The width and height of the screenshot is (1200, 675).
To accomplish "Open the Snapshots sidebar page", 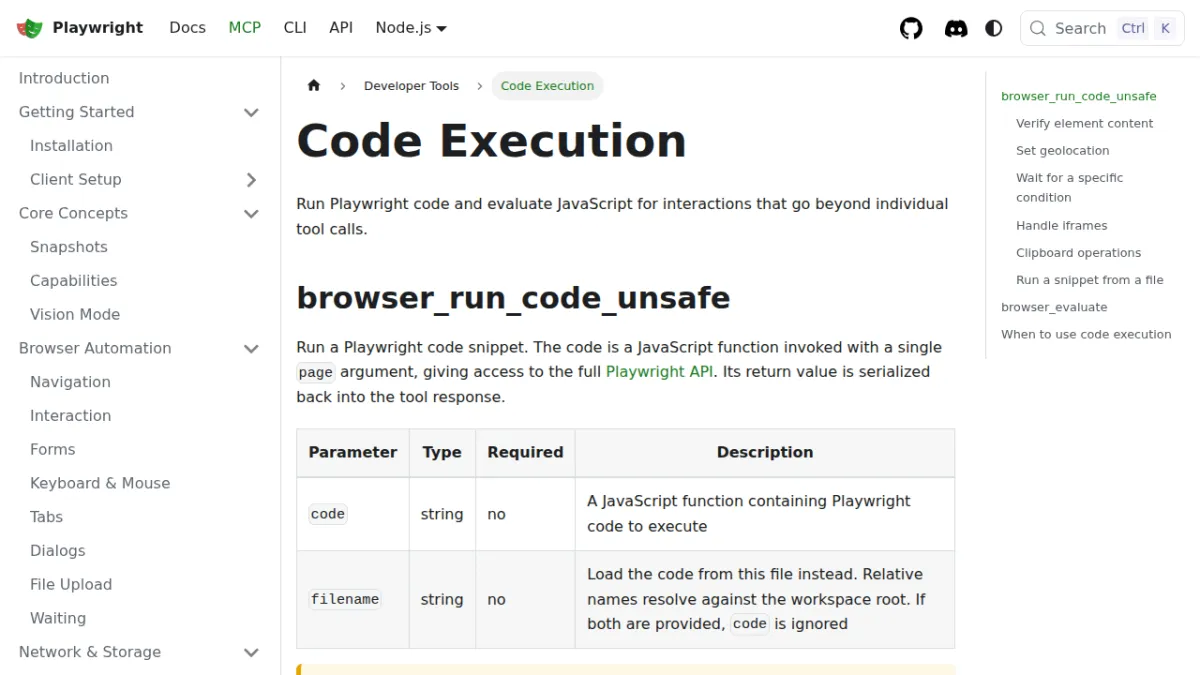I will [x=68, y=247].
